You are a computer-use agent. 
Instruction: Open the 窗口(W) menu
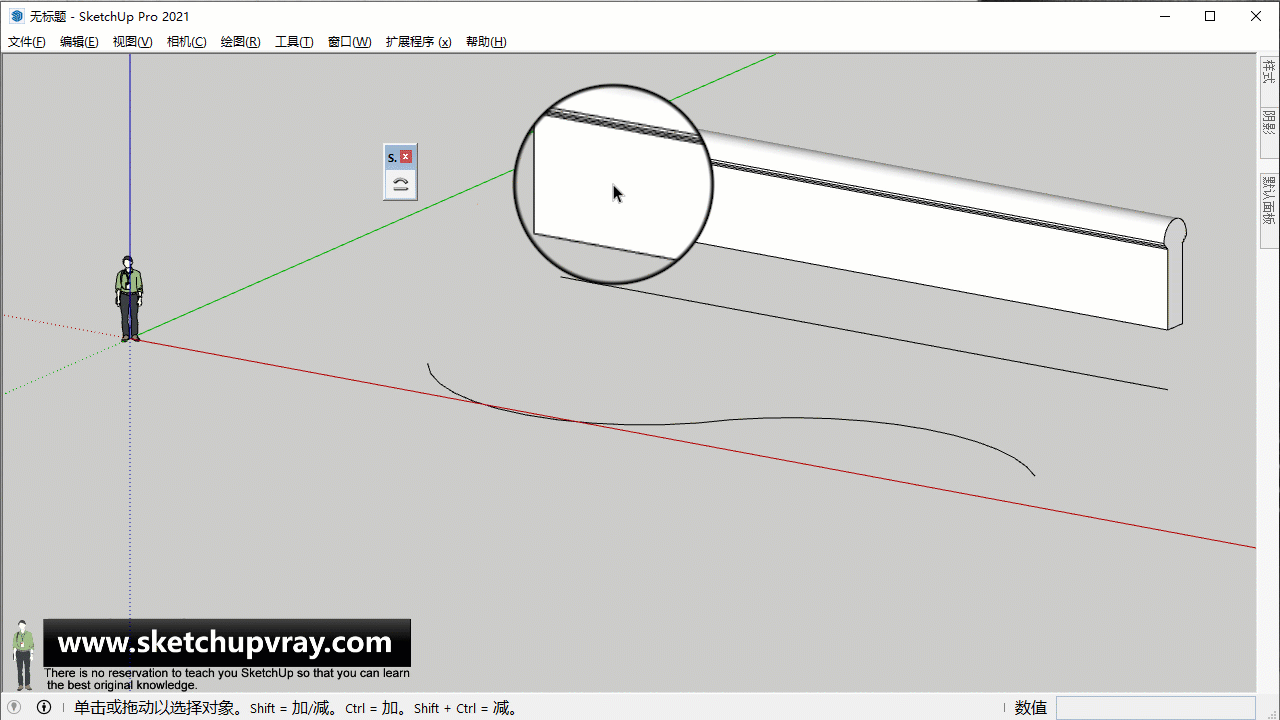tap(349, 42)
